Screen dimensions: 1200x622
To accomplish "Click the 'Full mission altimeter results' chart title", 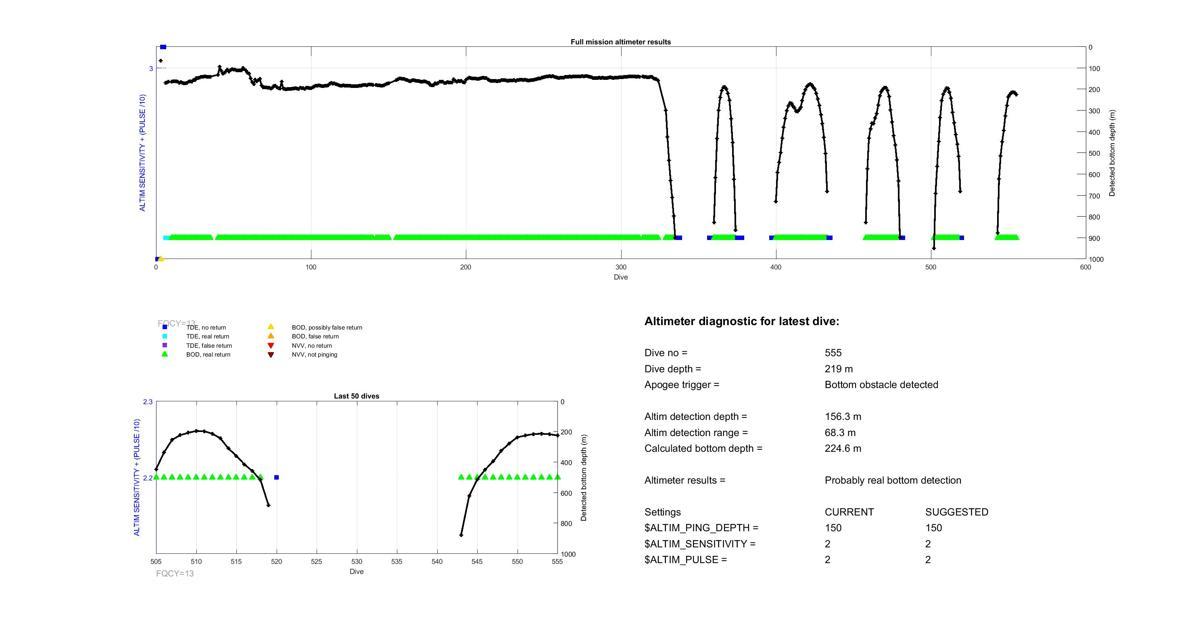I will coord(621,42).
